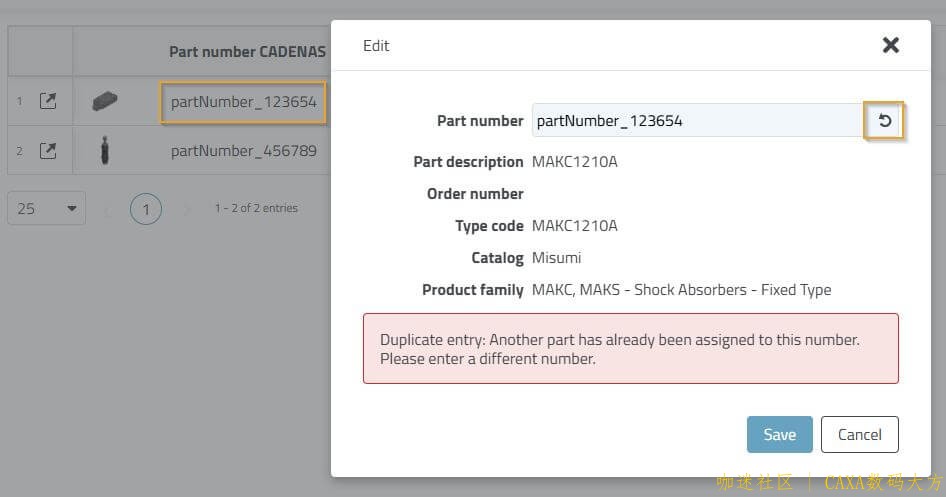Click the shock absorber thumbnail in row 1
The height and width of the screenshot is (497, 946).
tap(105, 101)
